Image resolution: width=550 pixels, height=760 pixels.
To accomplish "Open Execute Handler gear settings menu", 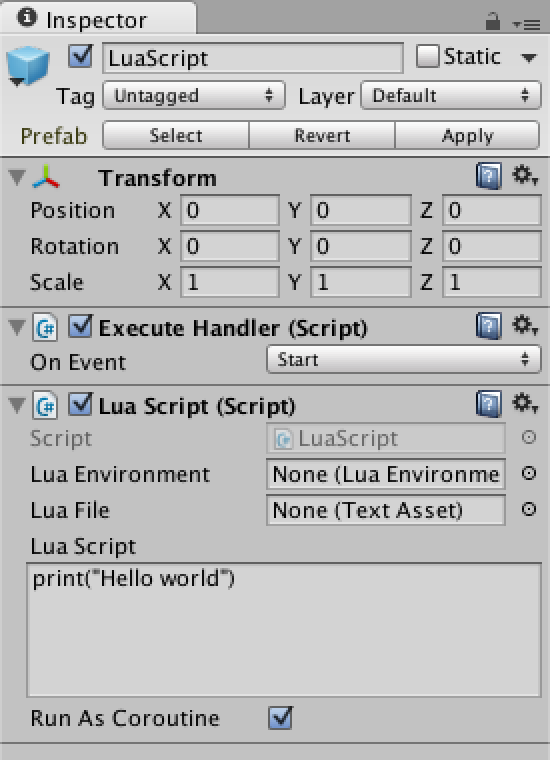I will click(525, 325).
